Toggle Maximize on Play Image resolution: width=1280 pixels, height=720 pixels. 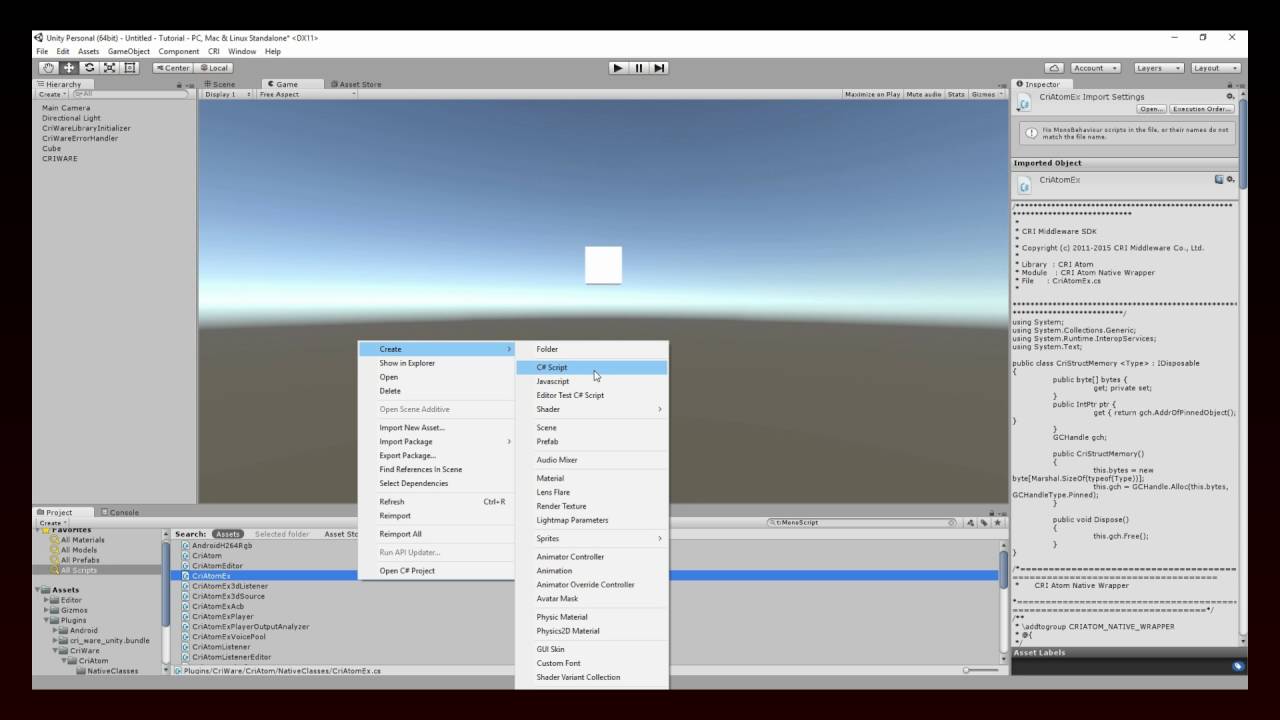(x=872, y=94)
